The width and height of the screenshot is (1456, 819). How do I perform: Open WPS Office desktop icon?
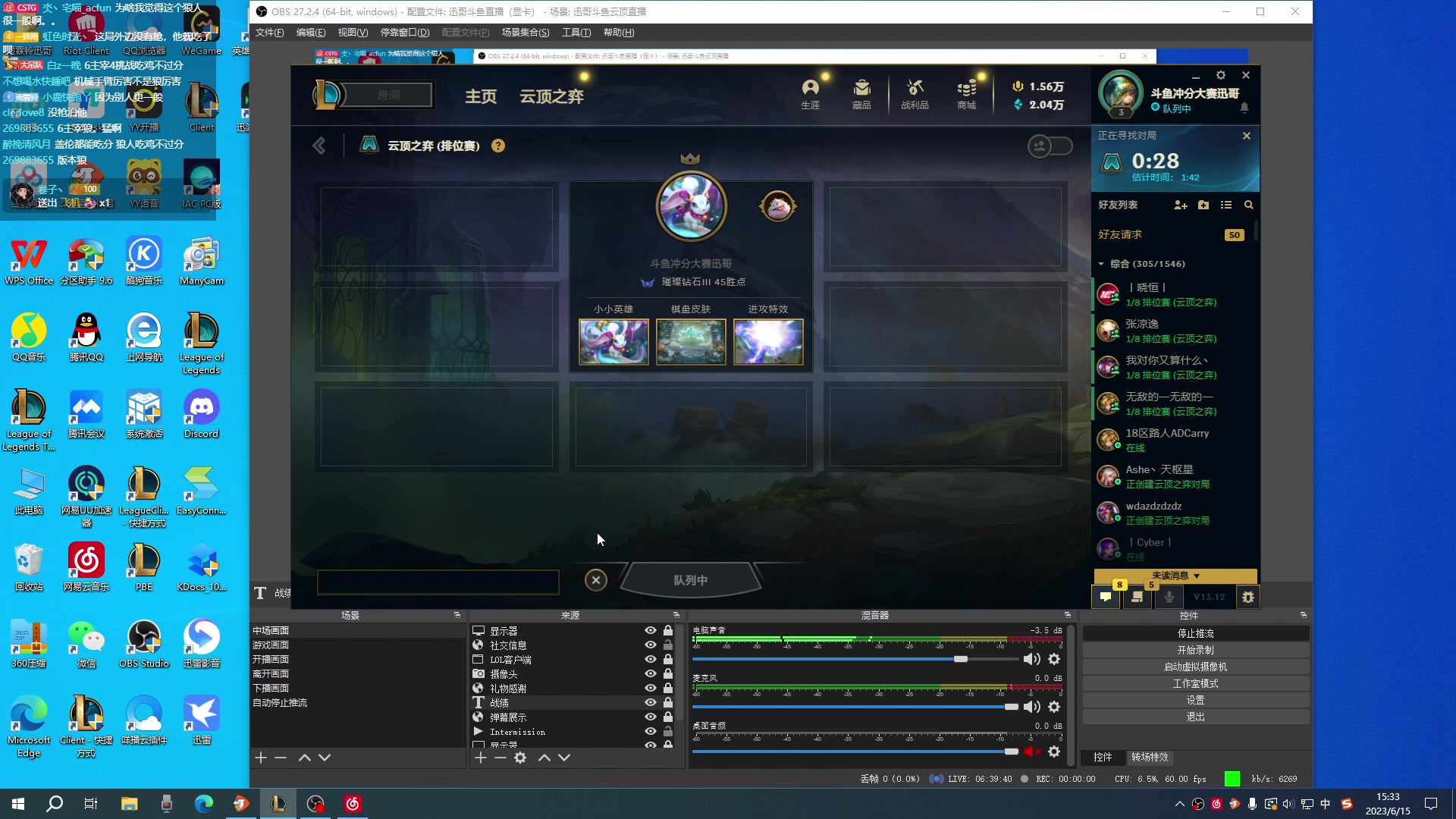click(29, 262)
